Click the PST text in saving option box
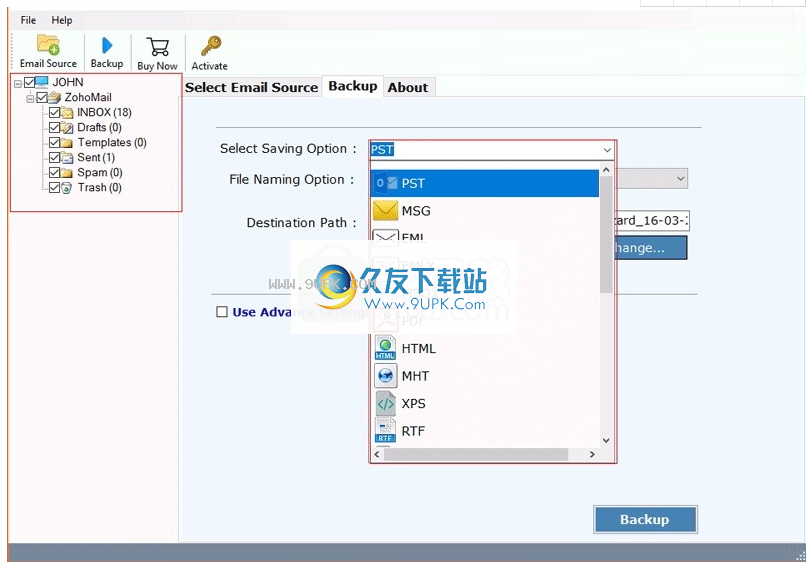This screenshot has height=574, width=809. pyautogui.click(x=382, y=150)
